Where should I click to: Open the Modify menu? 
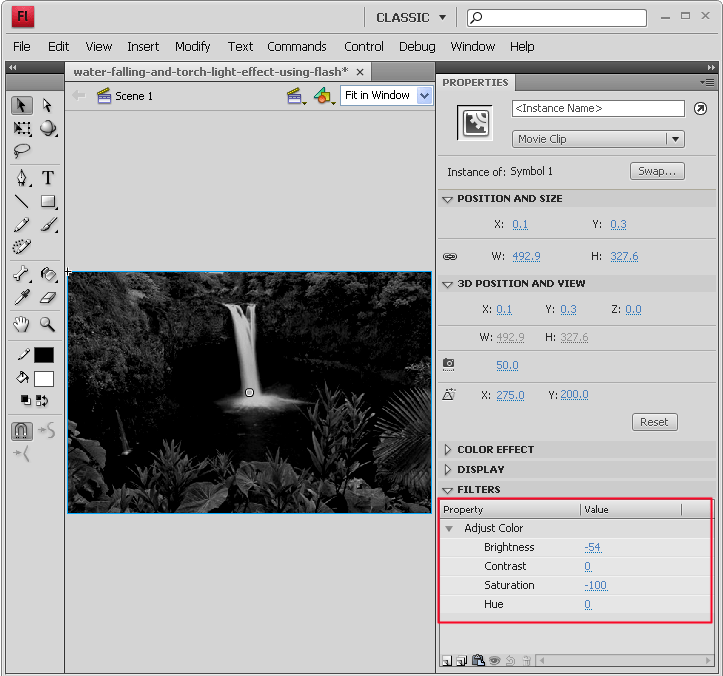click(192, 47)
